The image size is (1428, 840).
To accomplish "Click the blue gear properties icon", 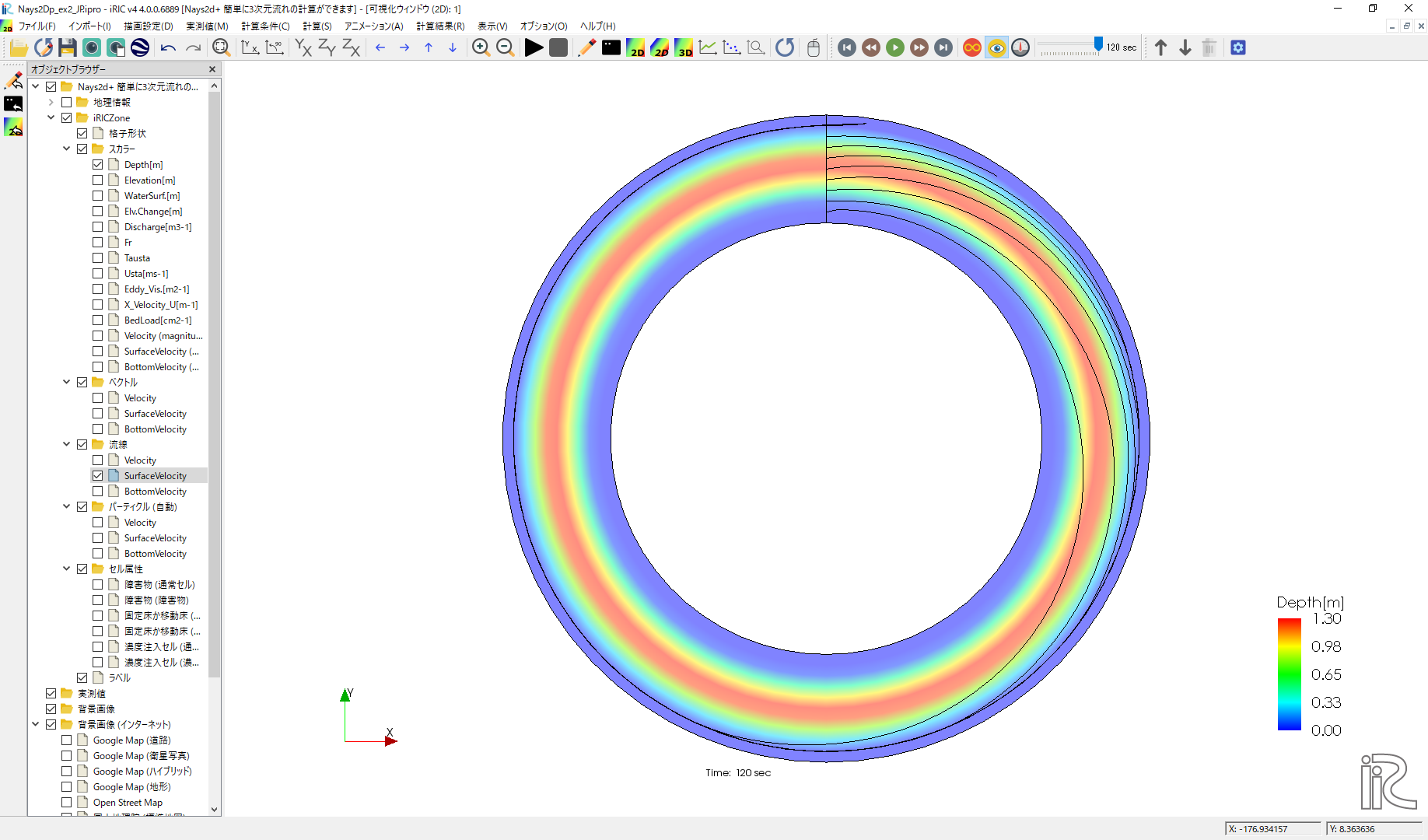I will click(1238, 48).
